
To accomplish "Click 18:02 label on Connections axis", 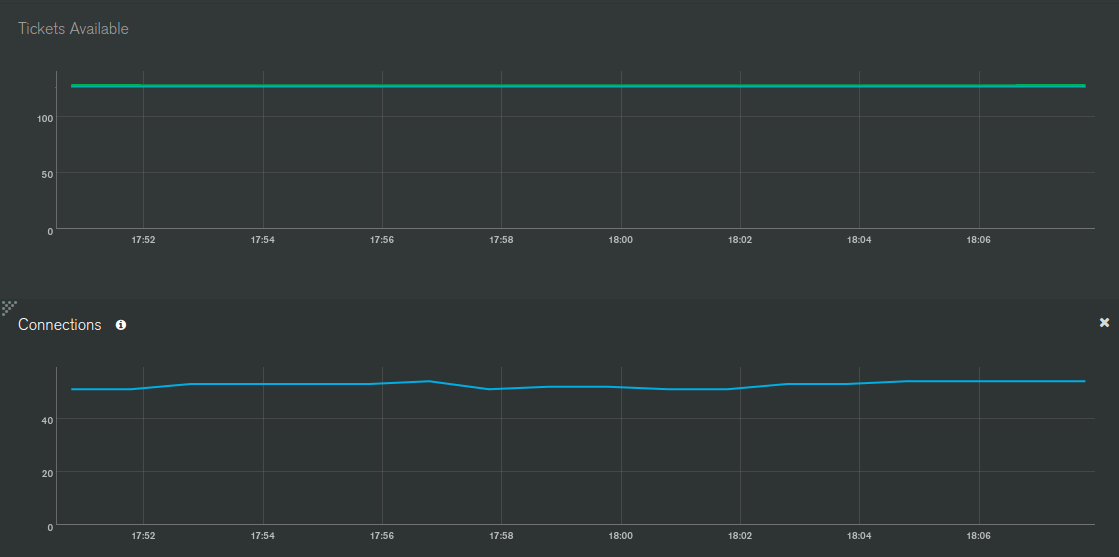I will tap(740, 537).
